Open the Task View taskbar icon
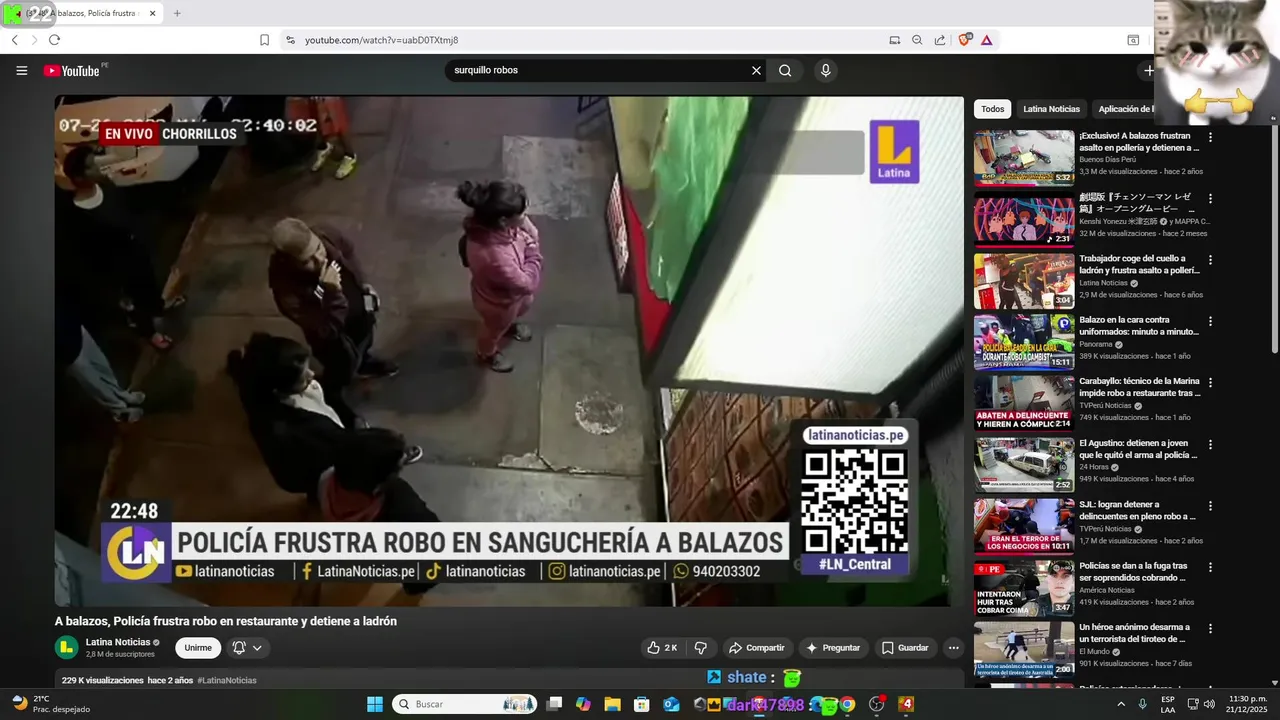Screen dimensions: 1280x720 (554, 704)
